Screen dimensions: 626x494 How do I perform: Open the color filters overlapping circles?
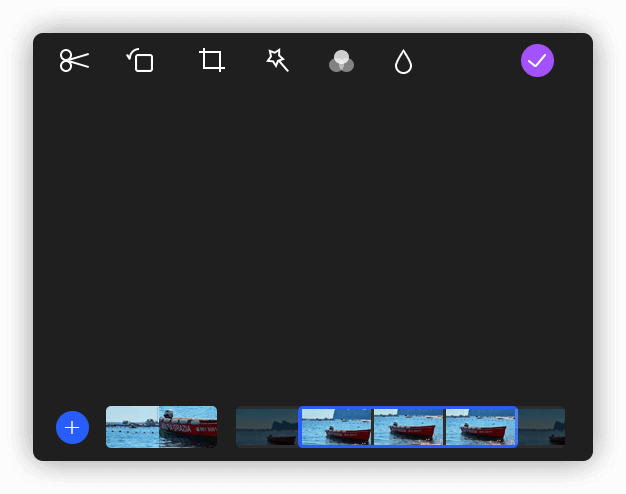coord(341,62)
